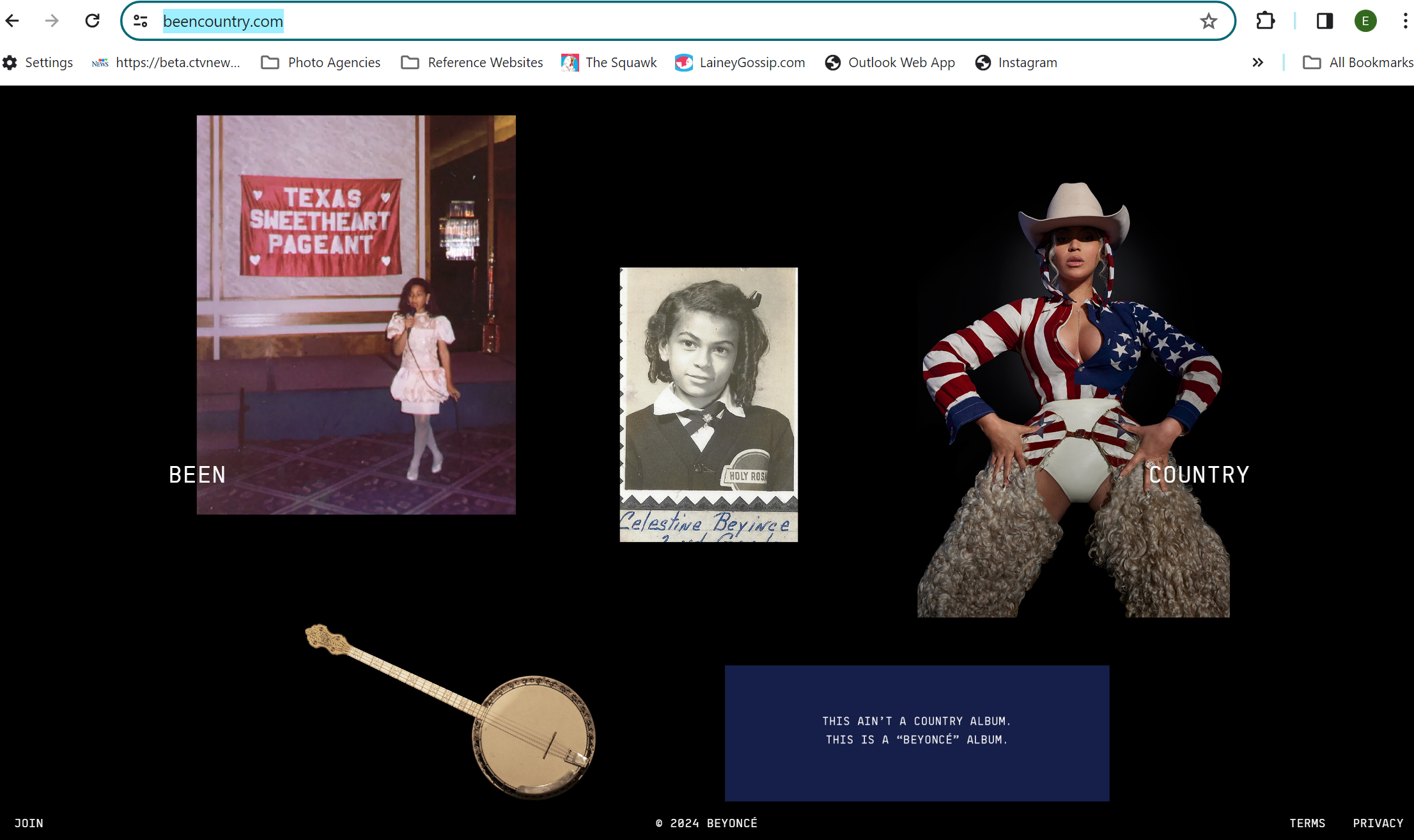Viewport: 1414px width, 840px height.
Task: Click the Texas Sweetheart Pageant photo
Action: (356, 315)
